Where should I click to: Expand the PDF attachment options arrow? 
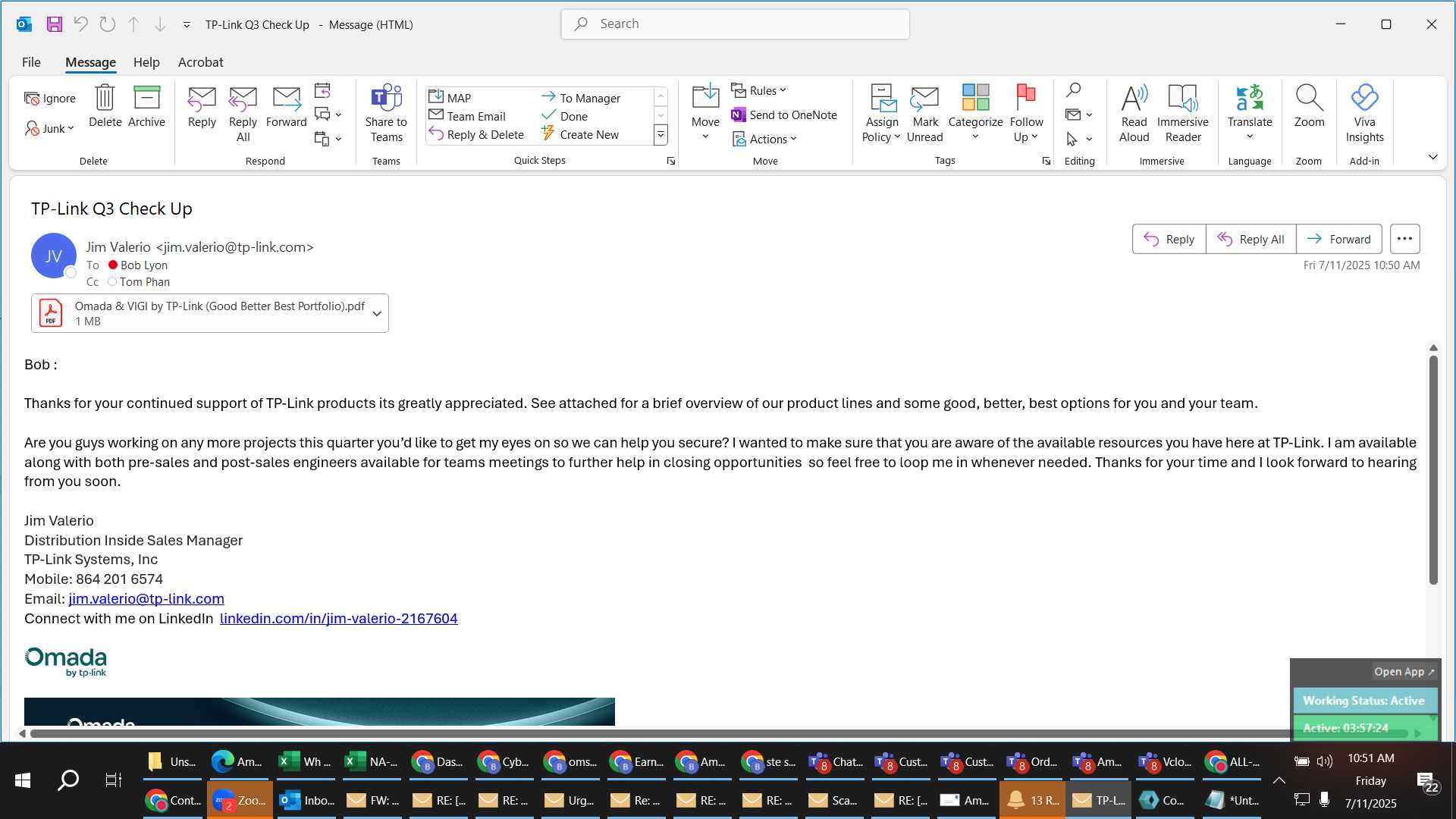(376, 313)
